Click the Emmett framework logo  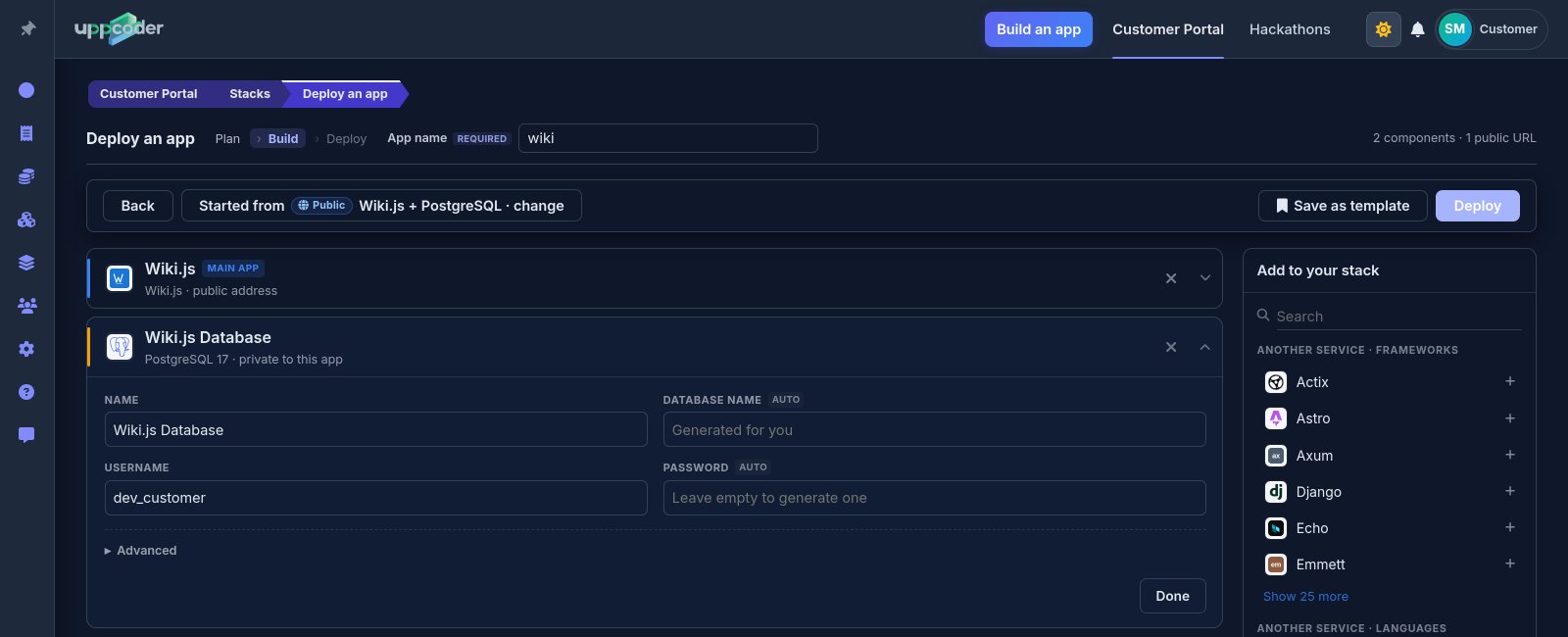pos(1275,564)
